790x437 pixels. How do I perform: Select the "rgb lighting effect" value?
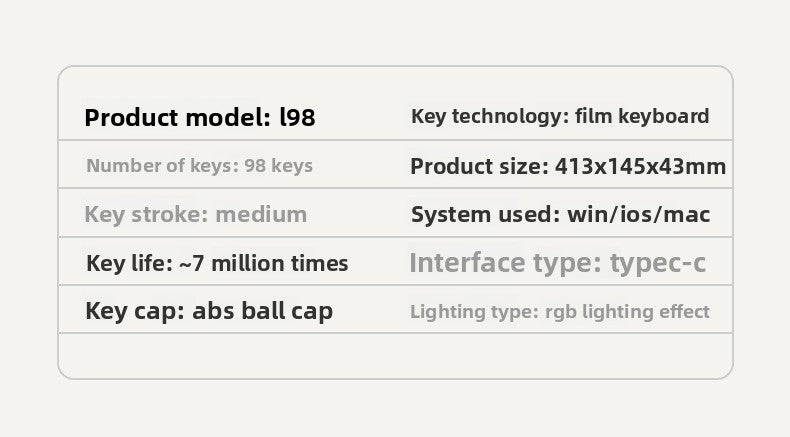(x=627, y=312)
